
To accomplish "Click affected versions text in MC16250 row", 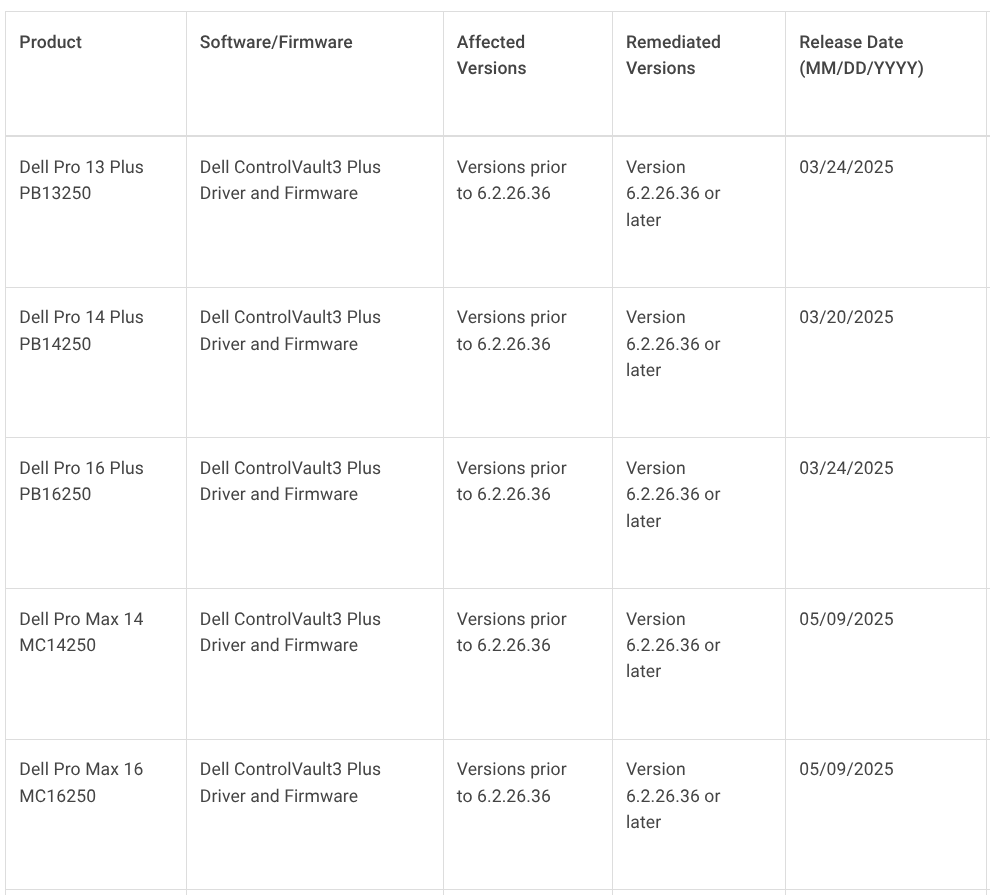I will pyautogui.click(x=511, y=782).
